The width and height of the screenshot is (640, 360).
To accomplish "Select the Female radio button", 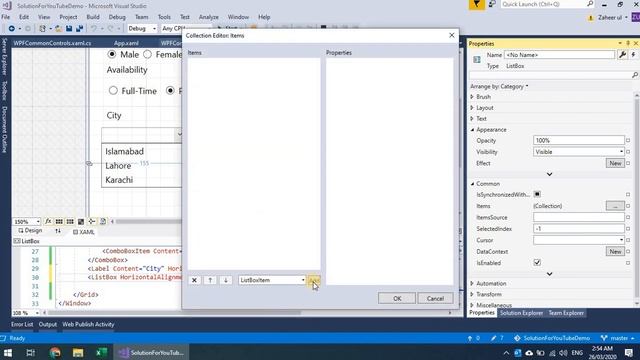I will click(147, 54).
